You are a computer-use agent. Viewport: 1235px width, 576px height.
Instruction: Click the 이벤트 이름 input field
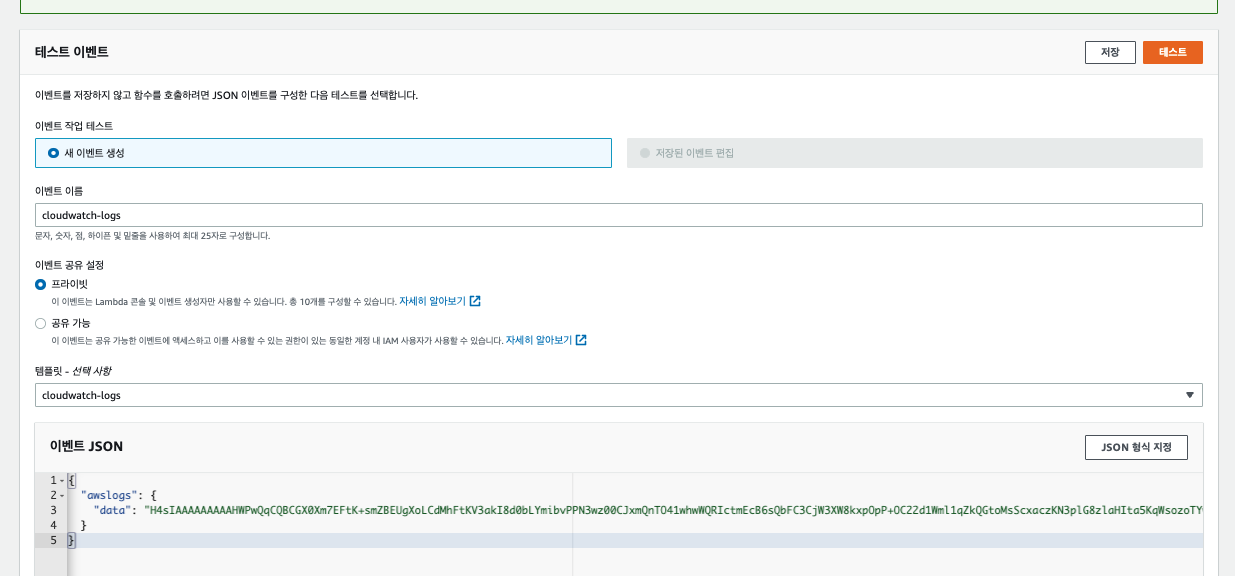click(x=618, y=215)
